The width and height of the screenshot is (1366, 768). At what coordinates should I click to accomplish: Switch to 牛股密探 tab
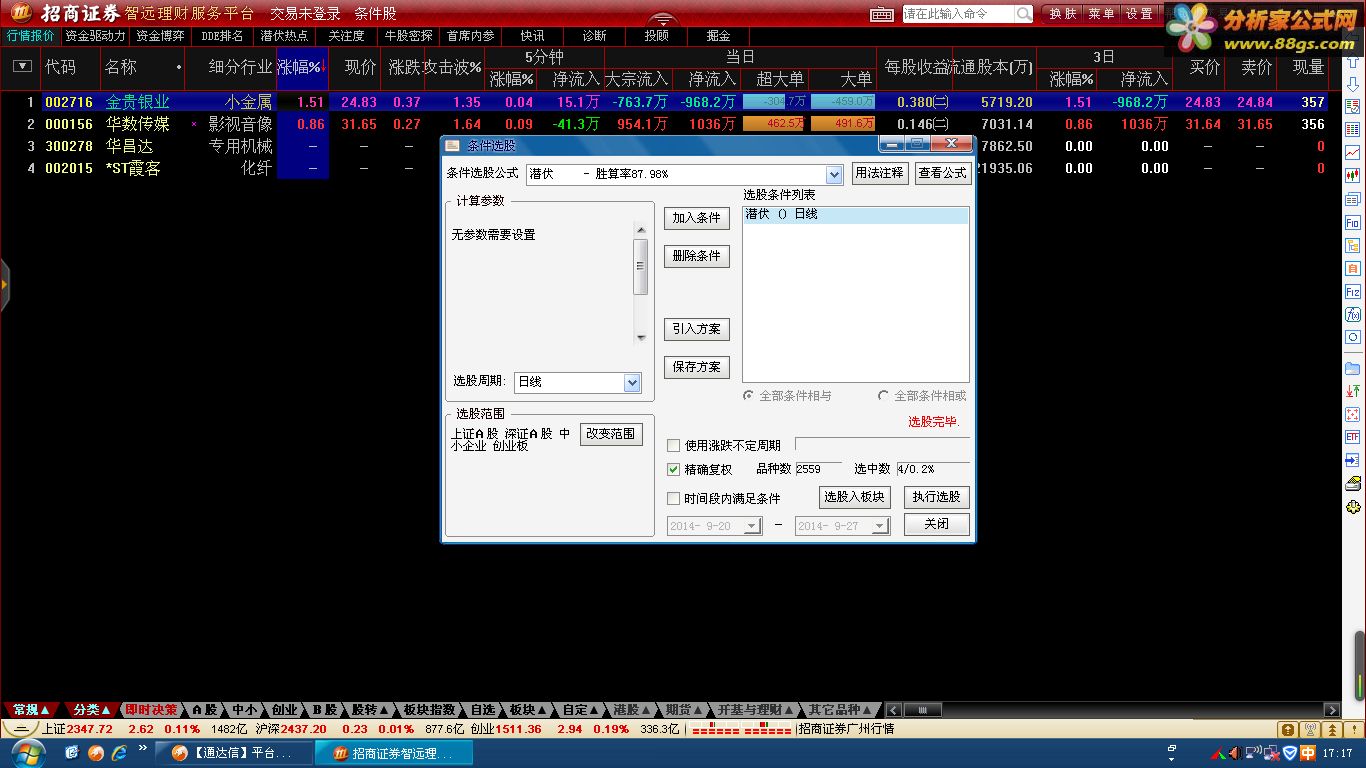408,36
